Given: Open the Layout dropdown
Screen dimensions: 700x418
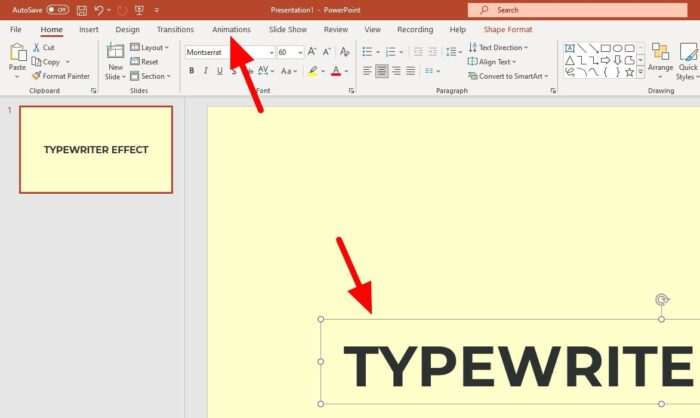Looking at the screenshot, I should click(x=149, y=47).
